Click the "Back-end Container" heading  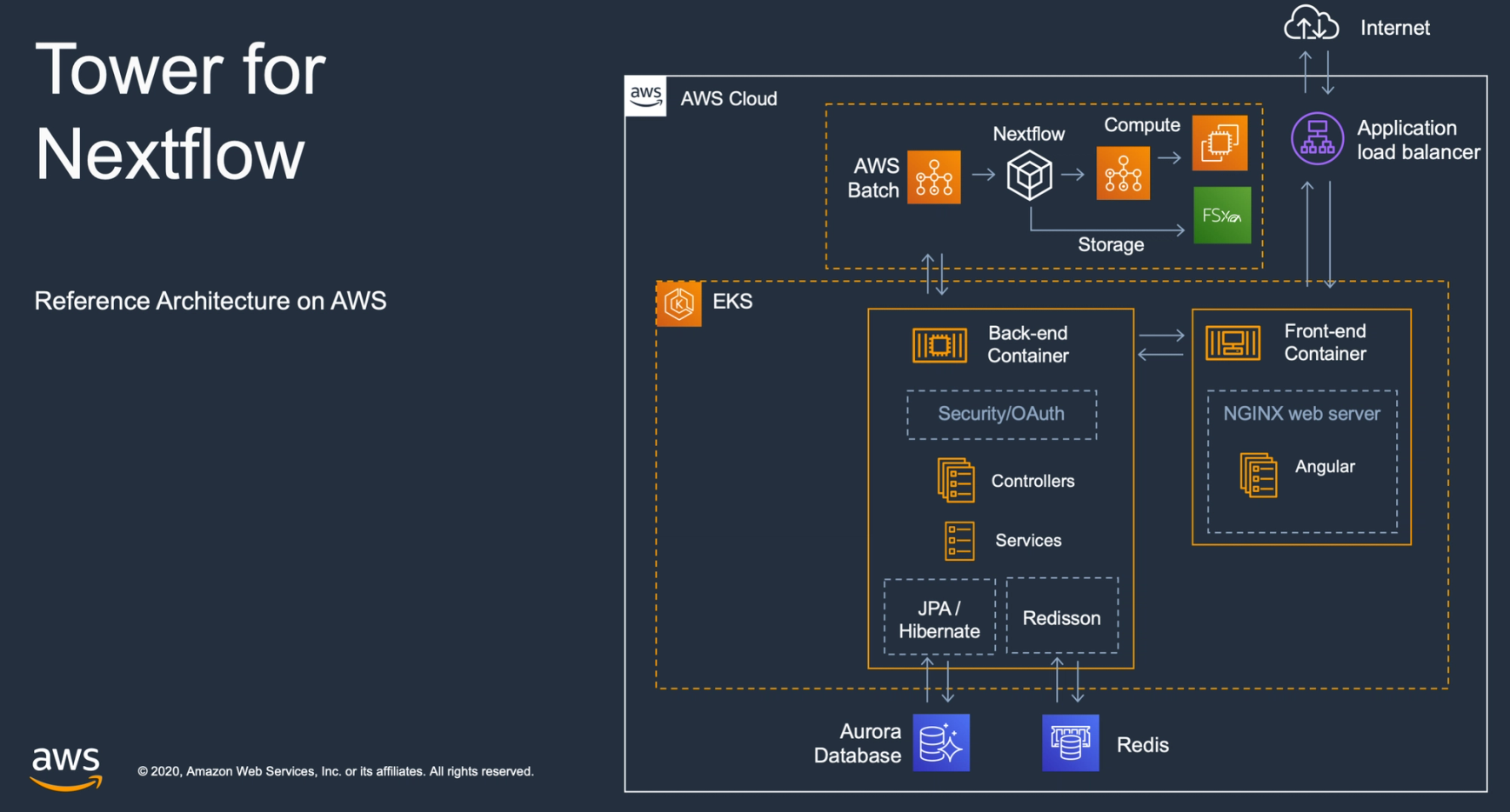(x=1028, y=344)
